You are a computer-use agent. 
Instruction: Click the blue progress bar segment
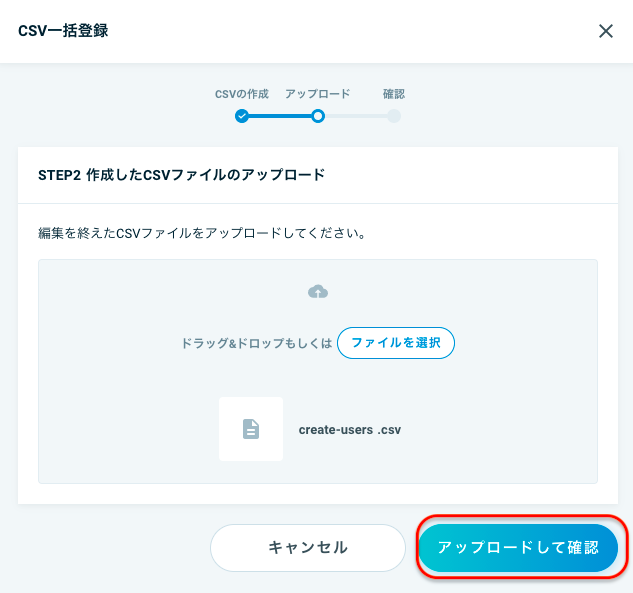(280, 116)
